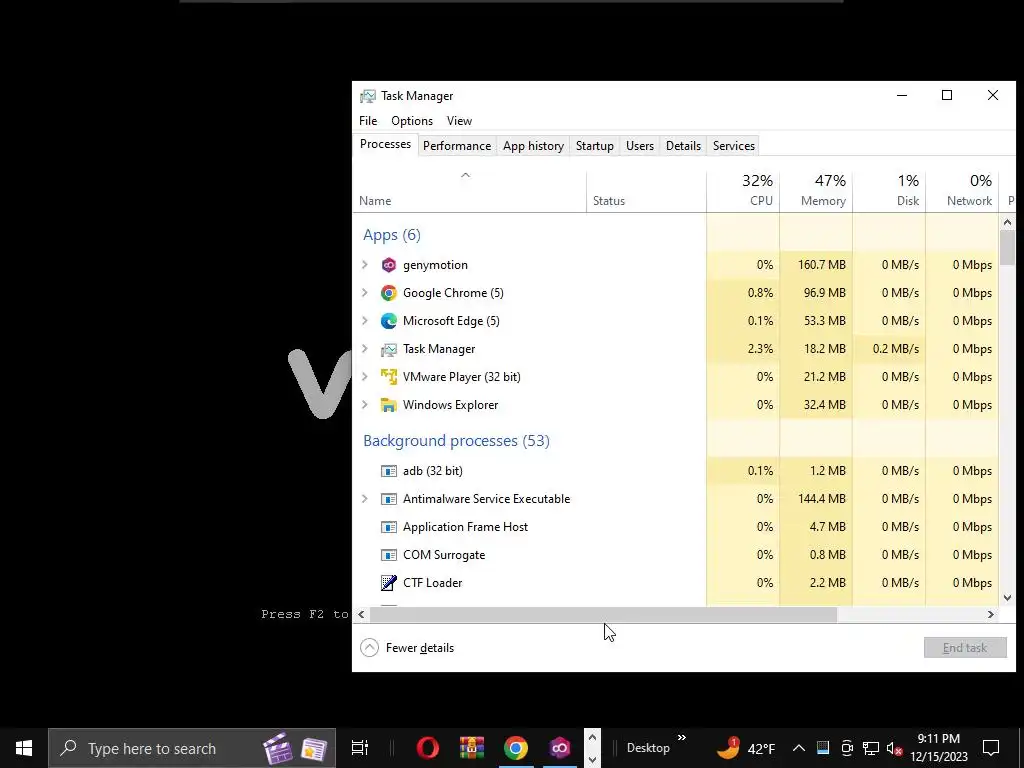Viewport: 1024px width, 768px height.
Task: Open WinRAR from the taskbar
Action: (x=472, y=748)
